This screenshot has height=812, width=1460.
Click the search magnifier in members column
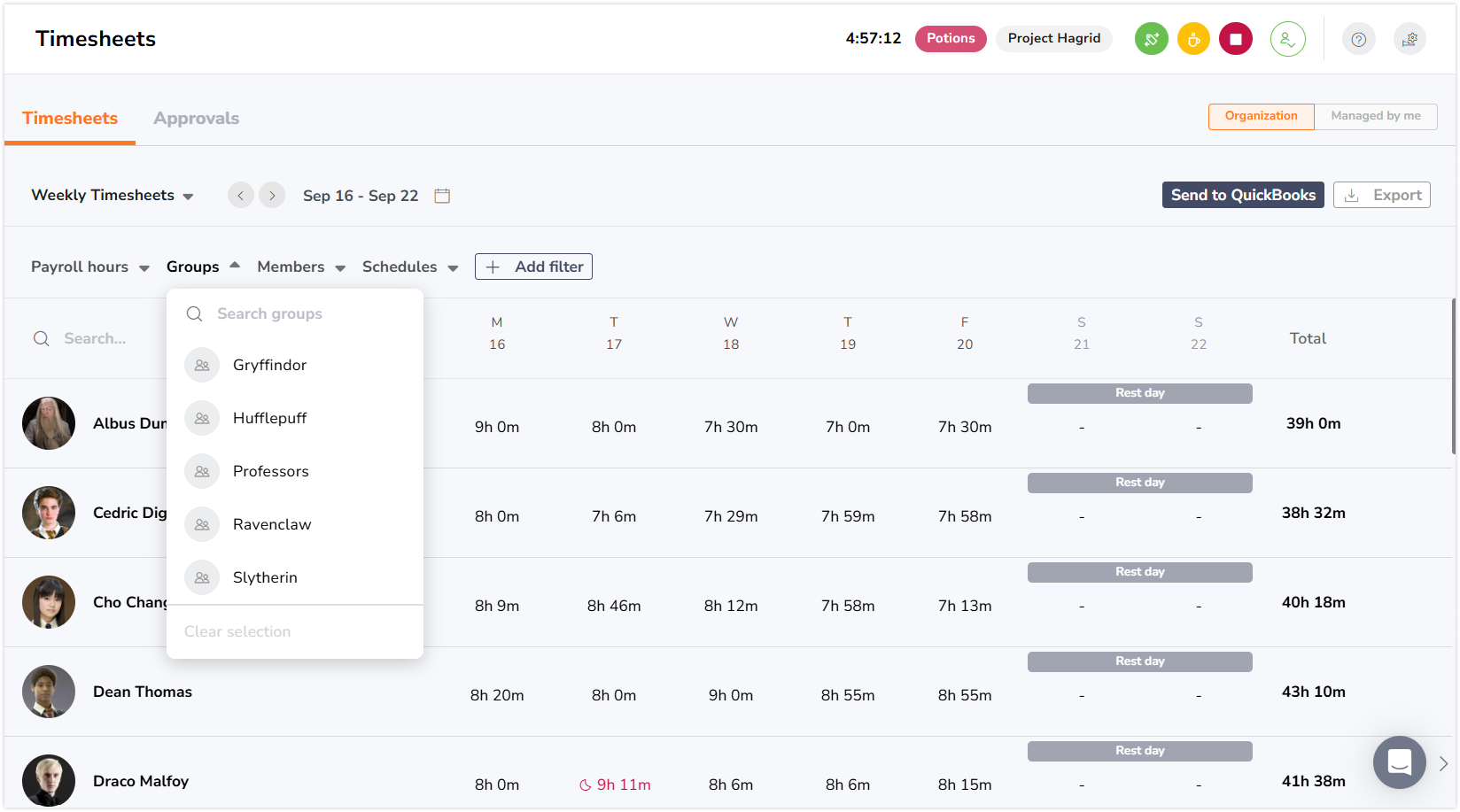(42, 338)
